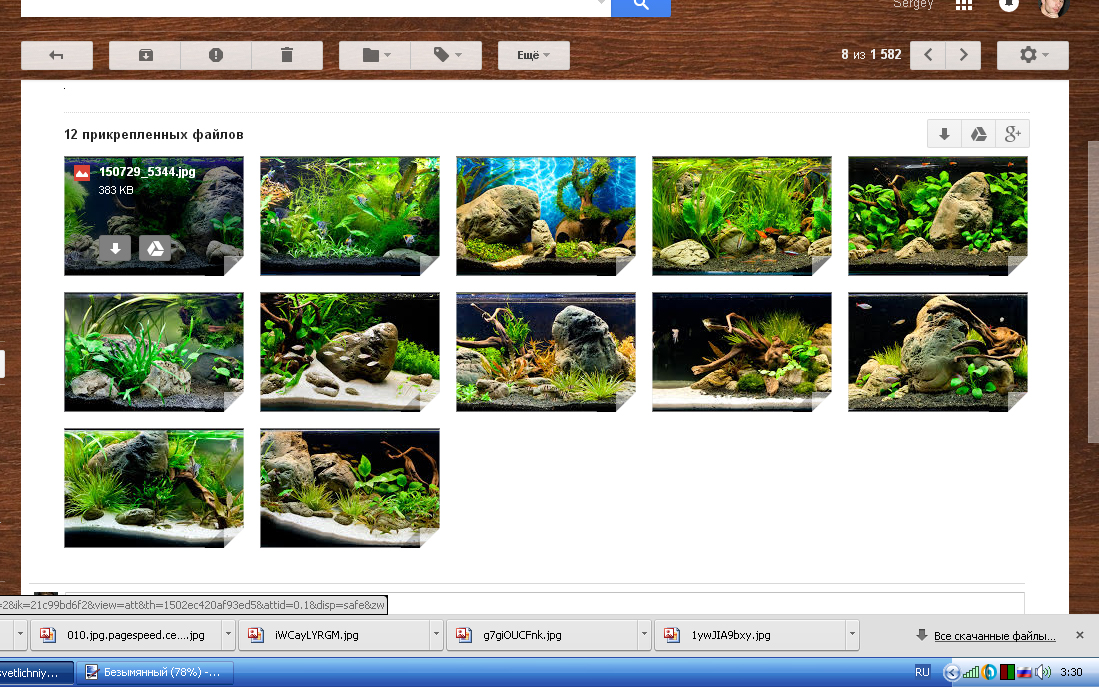Click the back arrow to return to inbox
Screen dimensions: 1099x687
point(57,55)
